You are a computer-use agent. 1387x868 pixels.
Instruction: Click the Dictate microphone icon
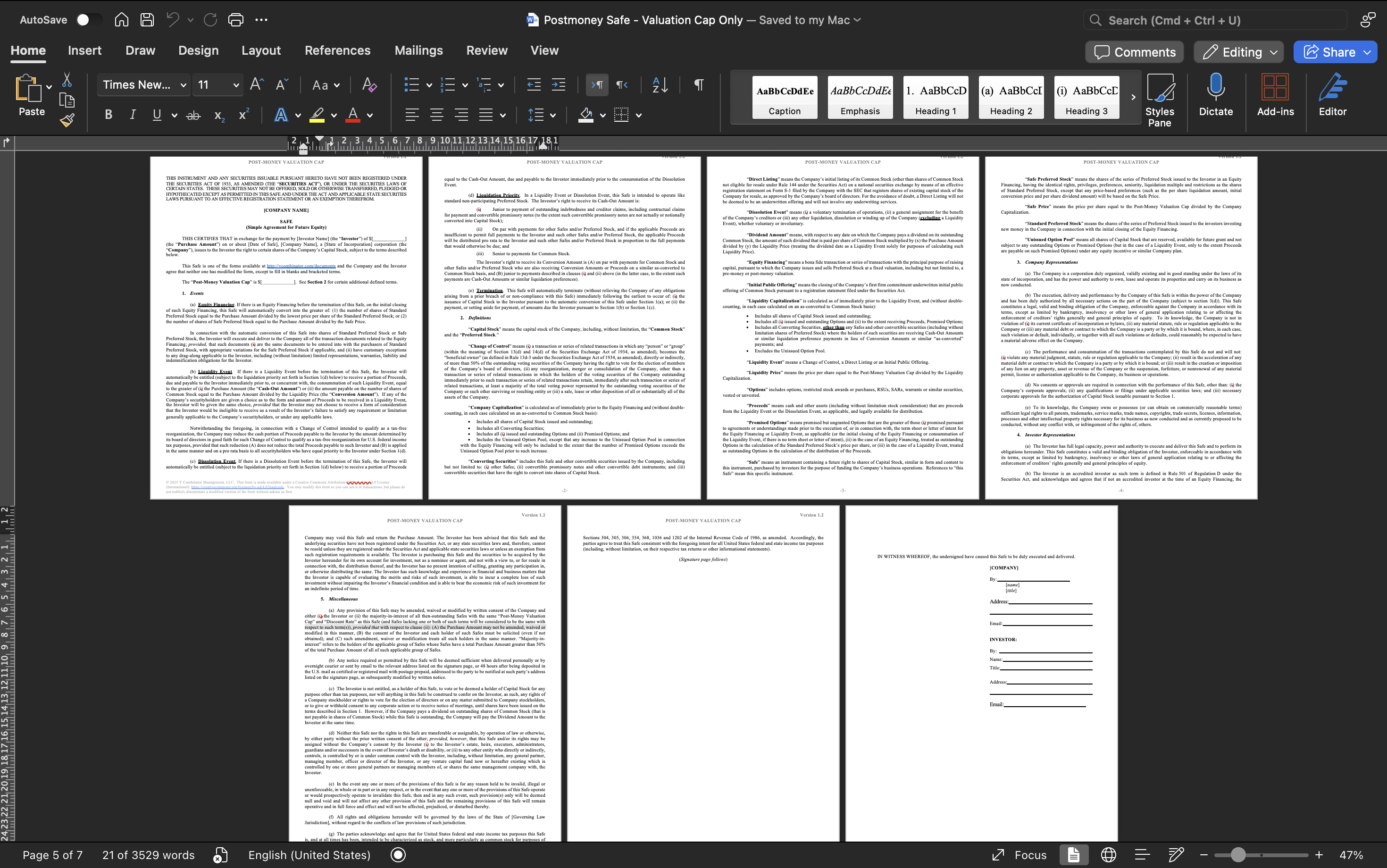[x=1215, y=95]
